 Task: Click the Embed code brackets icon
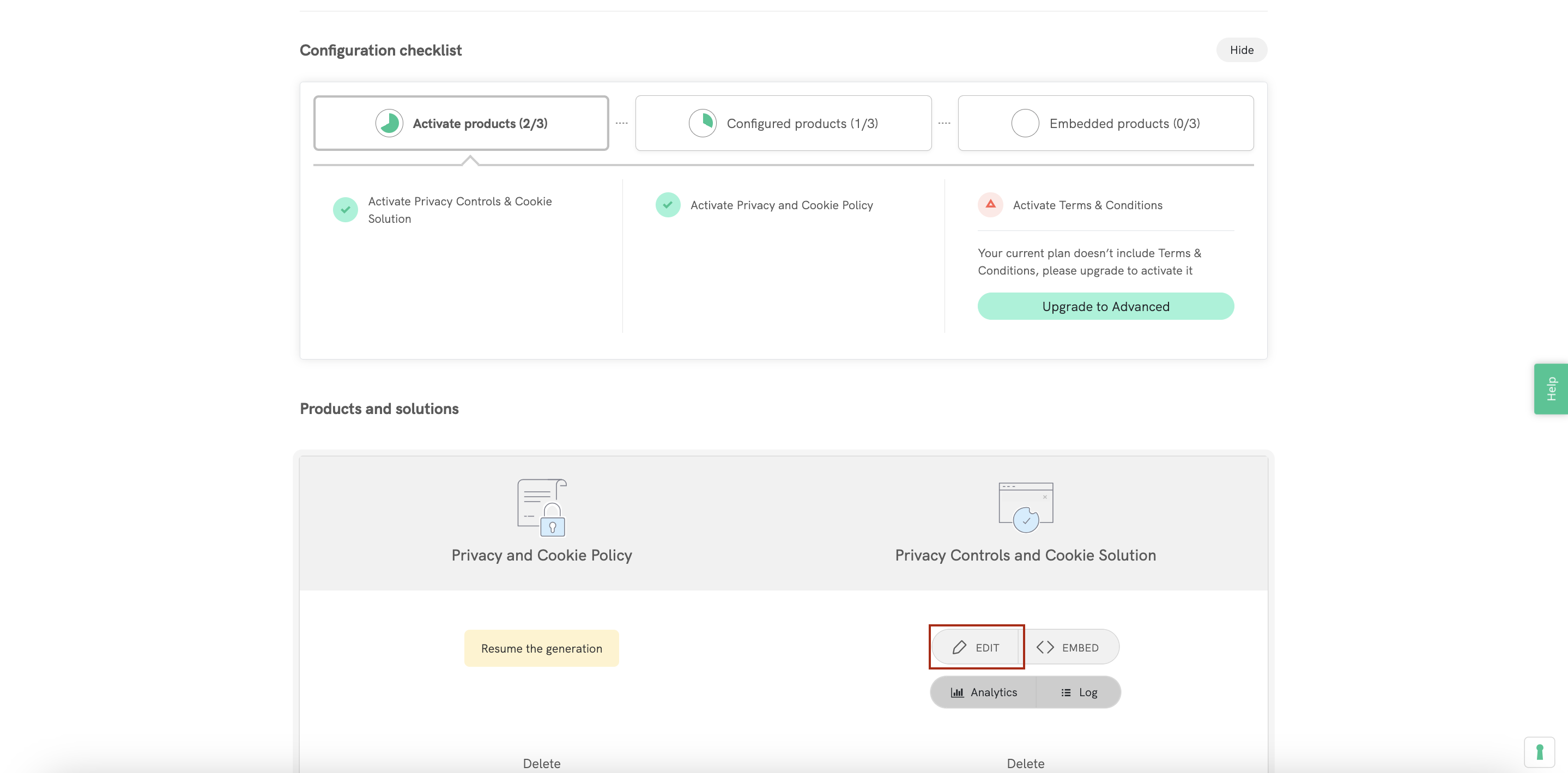(1046, 647)
